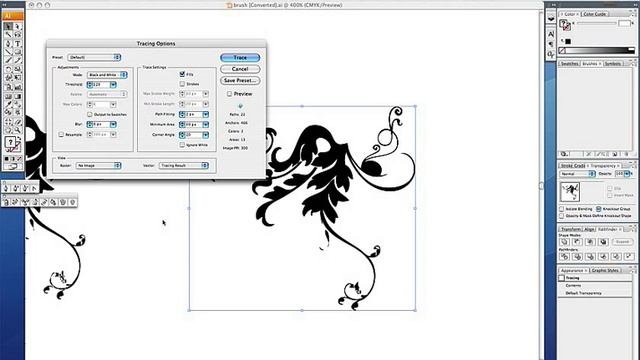Switch to the Align tab
This screenshot has height=360, width=640.
click(589, 229)
